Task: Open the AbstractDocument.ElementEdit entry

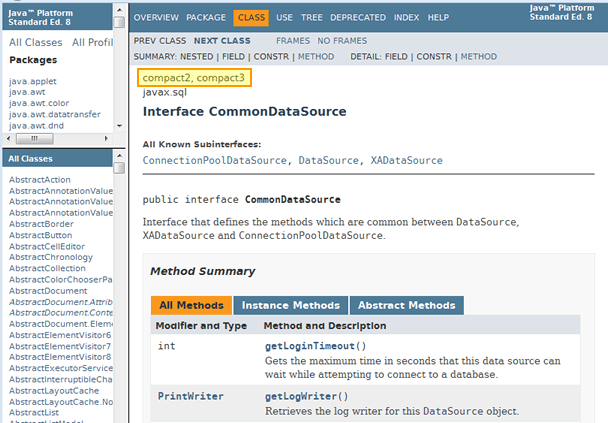Action: (61, 324)
